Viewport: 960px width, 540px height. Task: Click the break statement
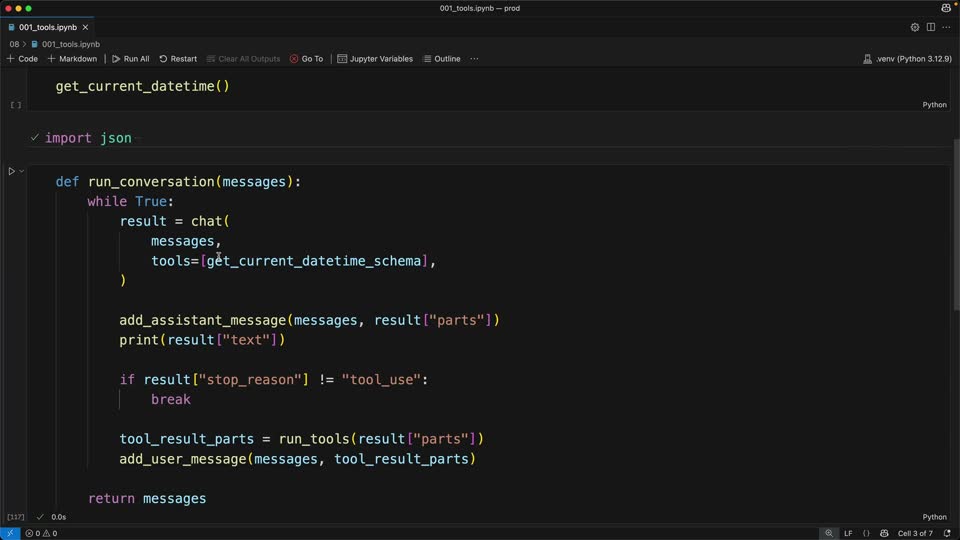coord(171,399)
